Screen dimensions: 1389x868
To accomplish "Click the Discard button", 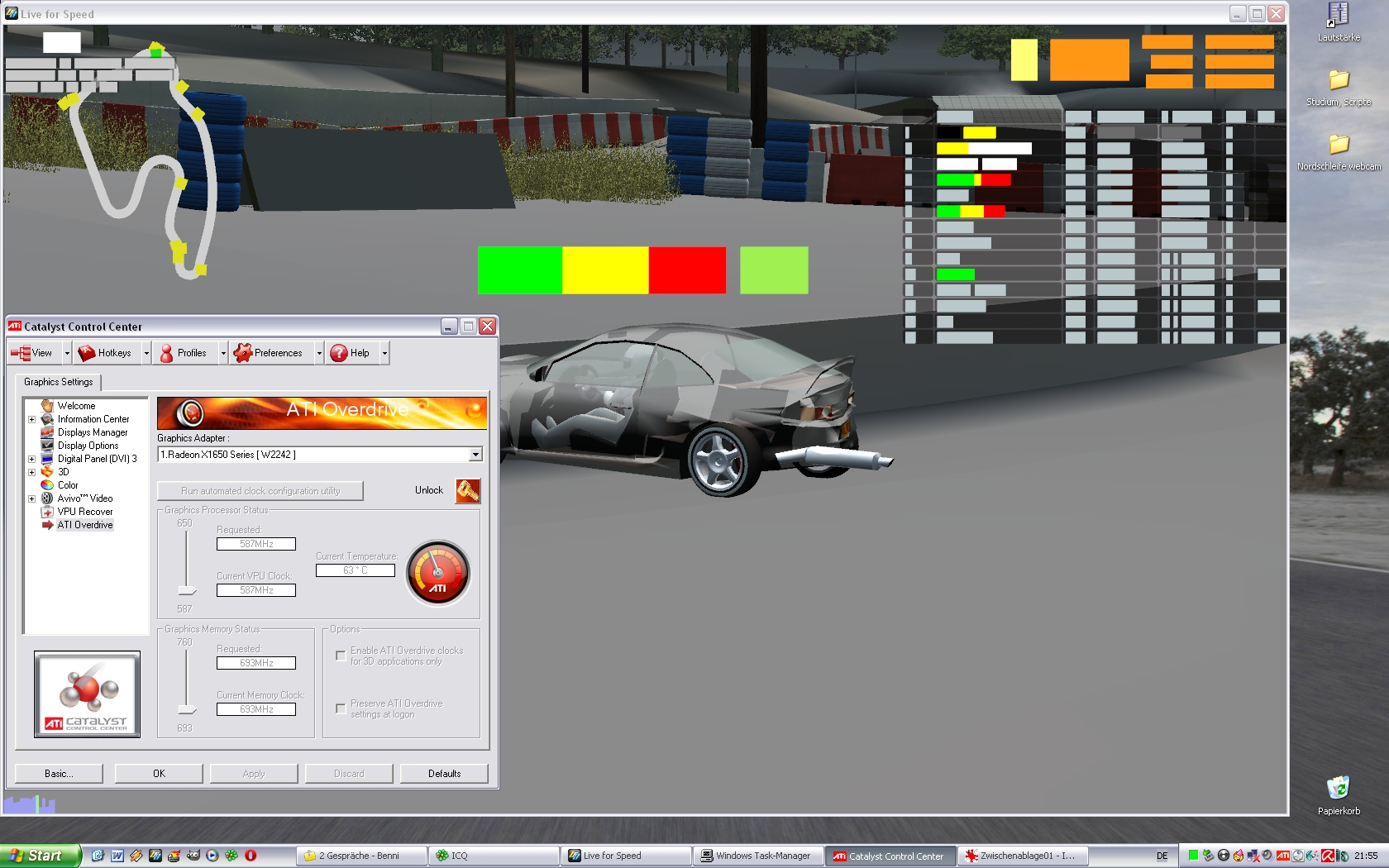I will pos(349,774).
